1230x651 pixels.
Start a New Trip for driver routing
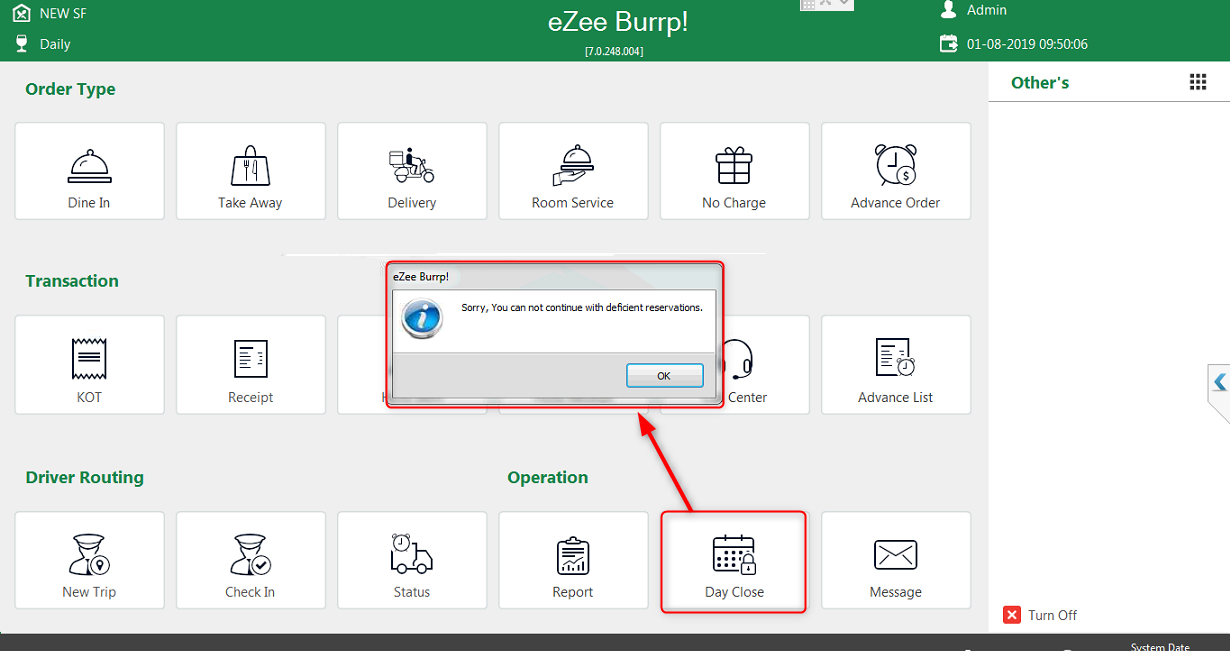[x=89, y=560]
